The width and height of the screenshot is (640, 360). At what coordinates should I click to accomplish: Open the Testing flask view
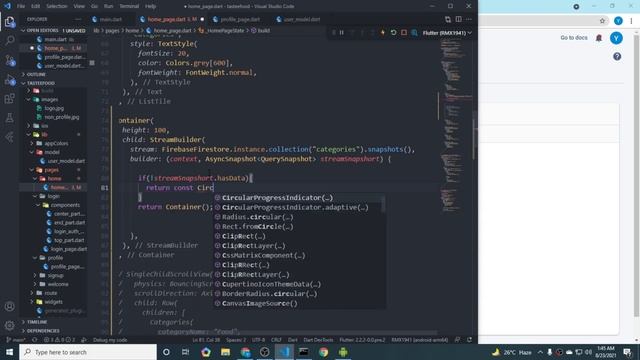(x=9, y=118)
